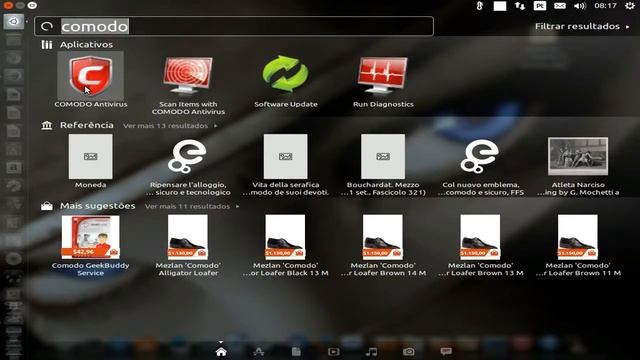Launch COMODO Antivirus application
Viewport: 640px width, 360px height.
point(91,80)
